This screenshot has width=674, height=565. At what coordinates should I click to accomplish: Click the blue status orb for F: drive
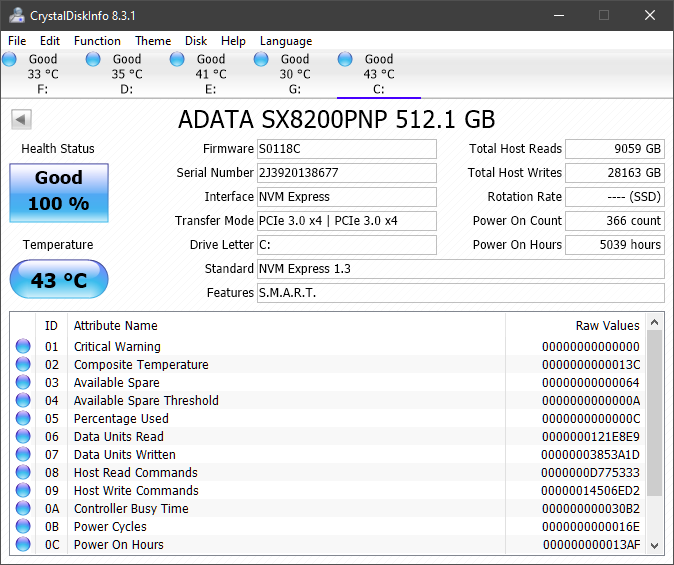click(x=9, y=59)
